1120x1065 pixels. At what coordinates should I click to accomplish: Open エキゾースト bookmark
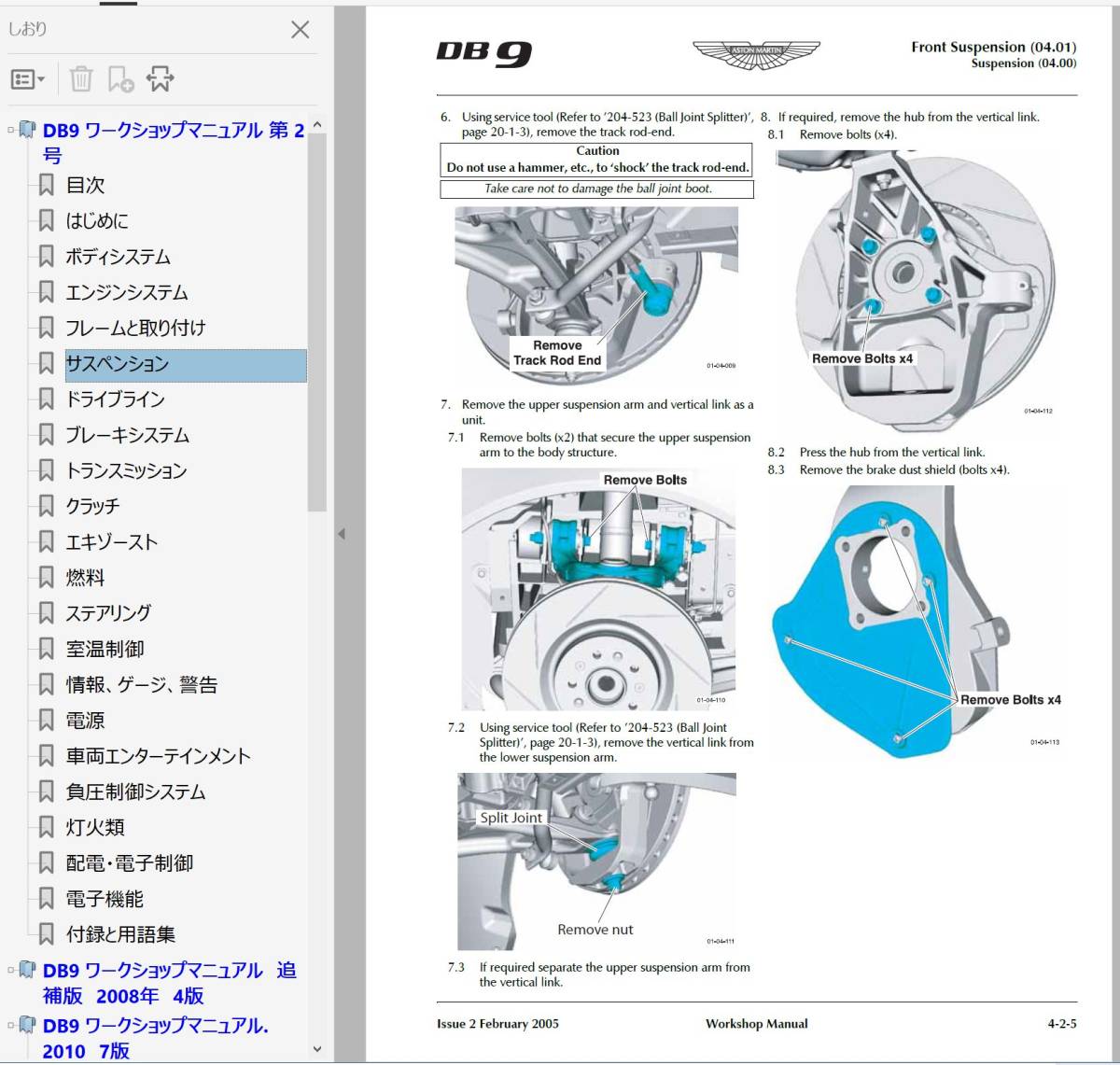[111, 541]
